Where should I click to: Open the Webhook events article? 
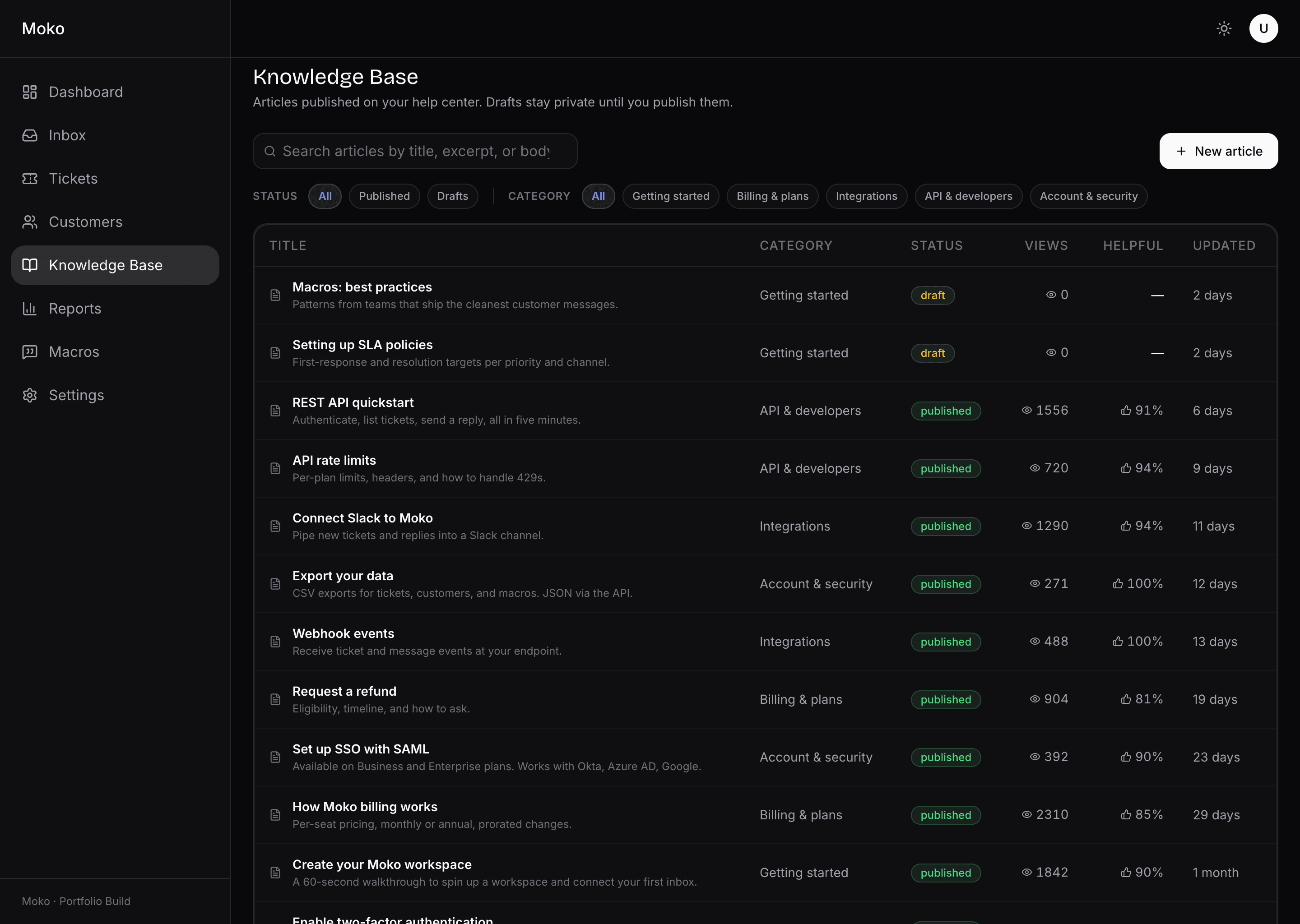coord(343,633)
